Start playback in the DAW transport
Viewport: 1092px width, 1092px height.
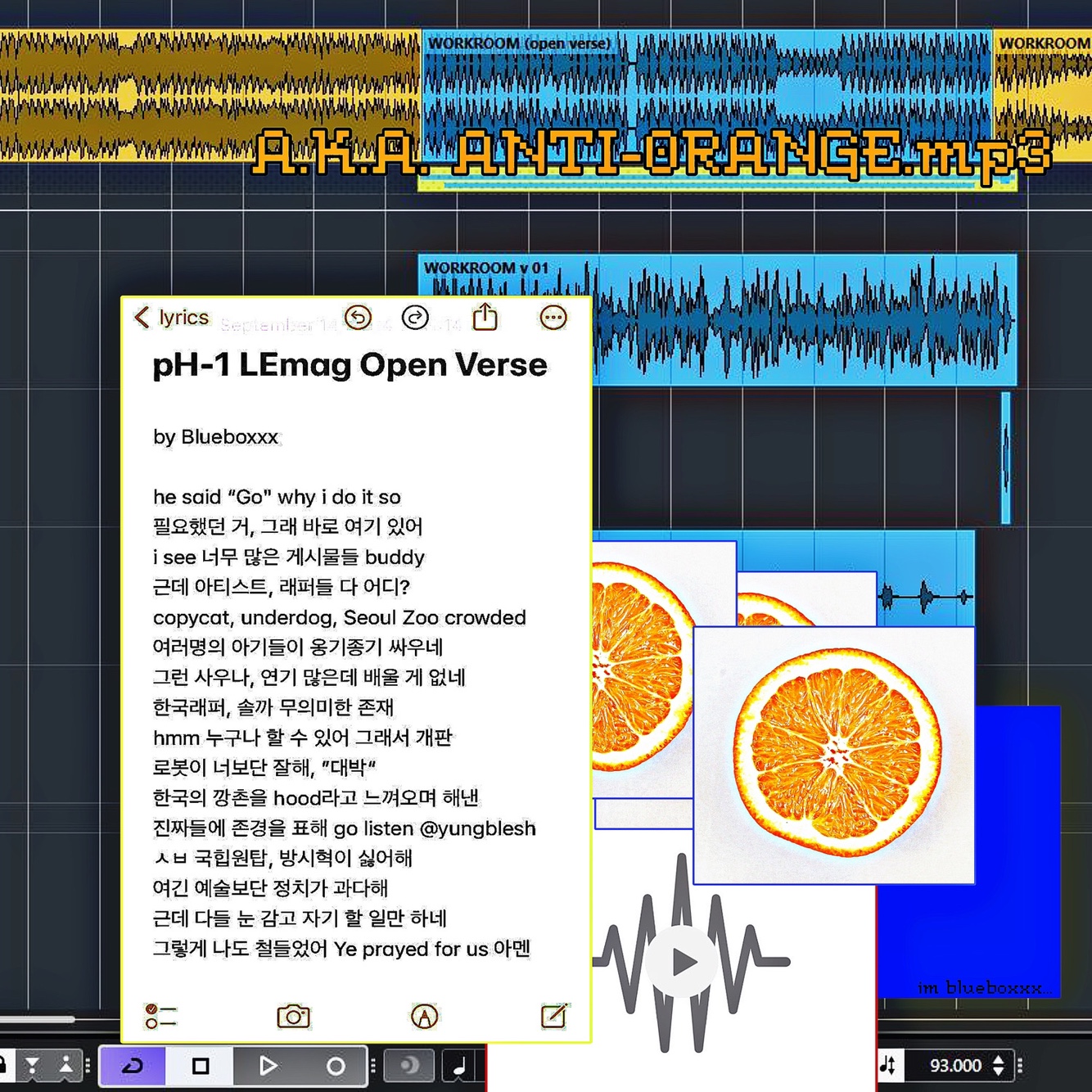pos(268,1066)
